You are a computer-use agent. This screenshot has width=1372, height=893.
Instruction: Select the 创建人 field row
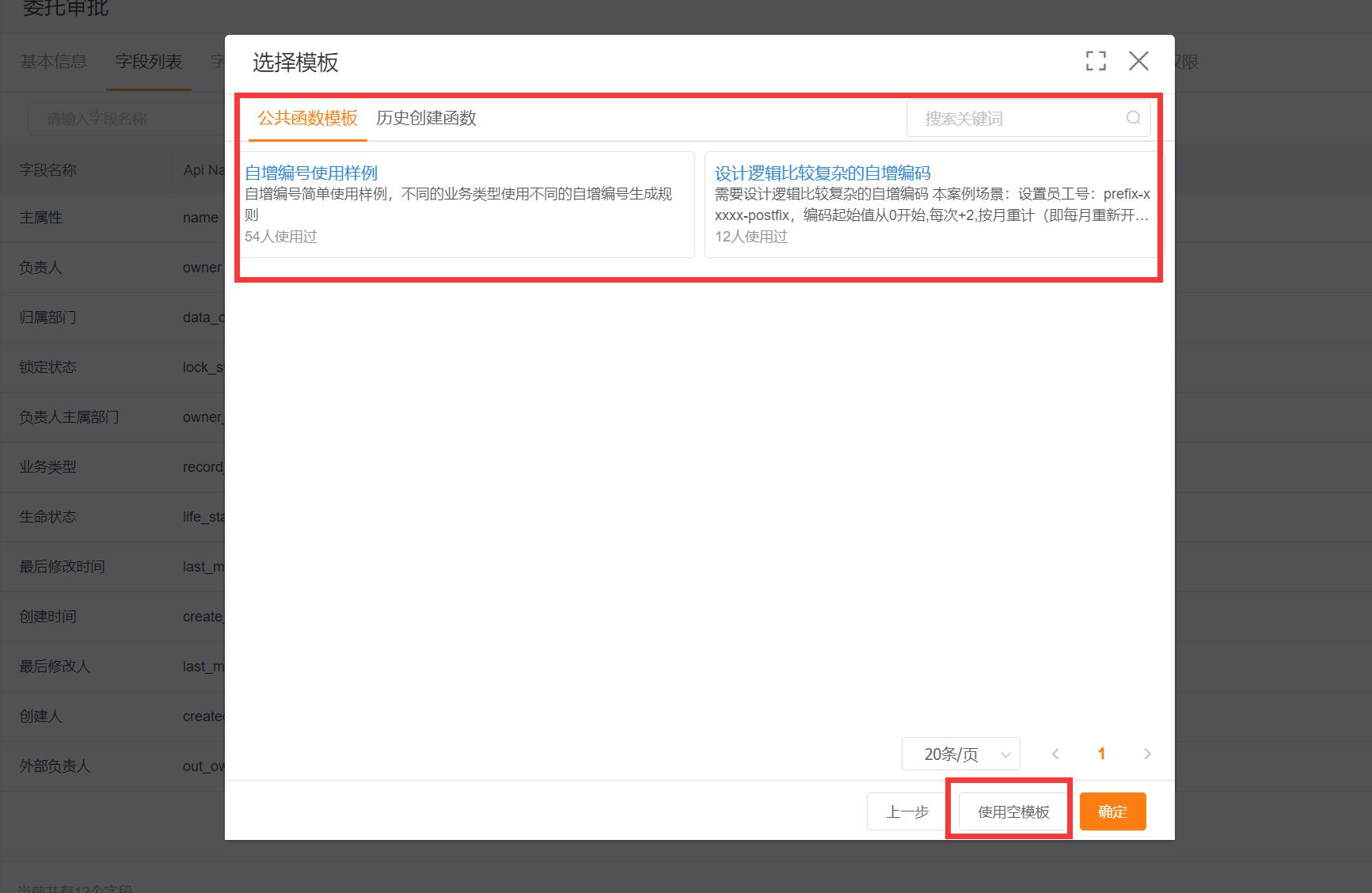(112, 716)
